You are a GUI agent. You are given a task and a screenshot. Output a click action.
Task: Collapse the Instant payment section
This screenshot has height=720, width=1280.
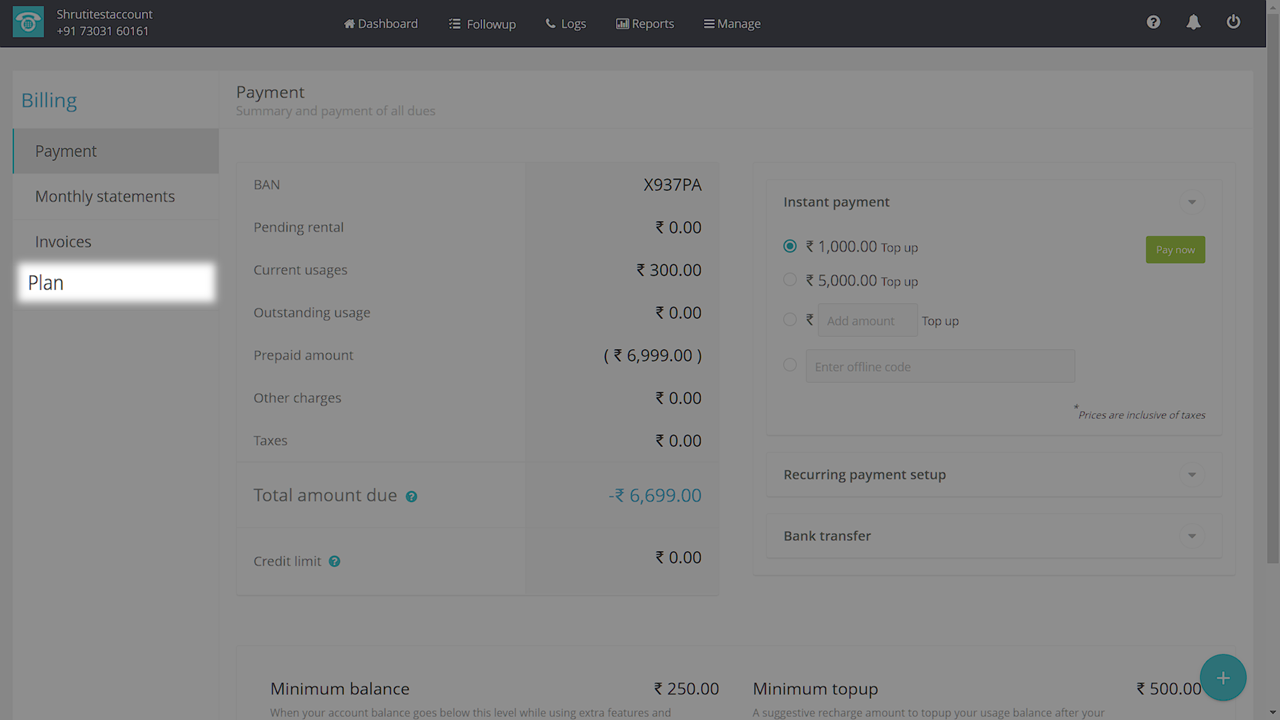1191,202
